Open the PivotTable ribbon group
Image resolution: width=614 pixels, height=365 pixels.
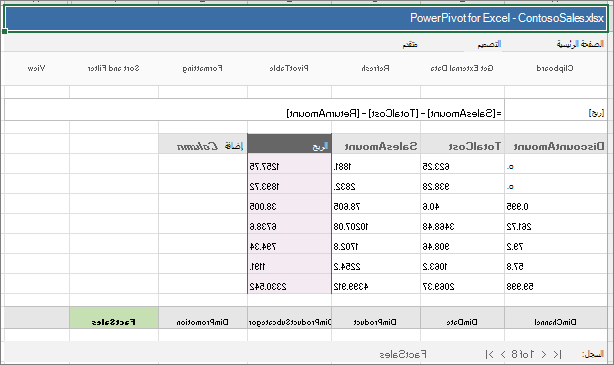pyautogui.click(x=289, y=68)
